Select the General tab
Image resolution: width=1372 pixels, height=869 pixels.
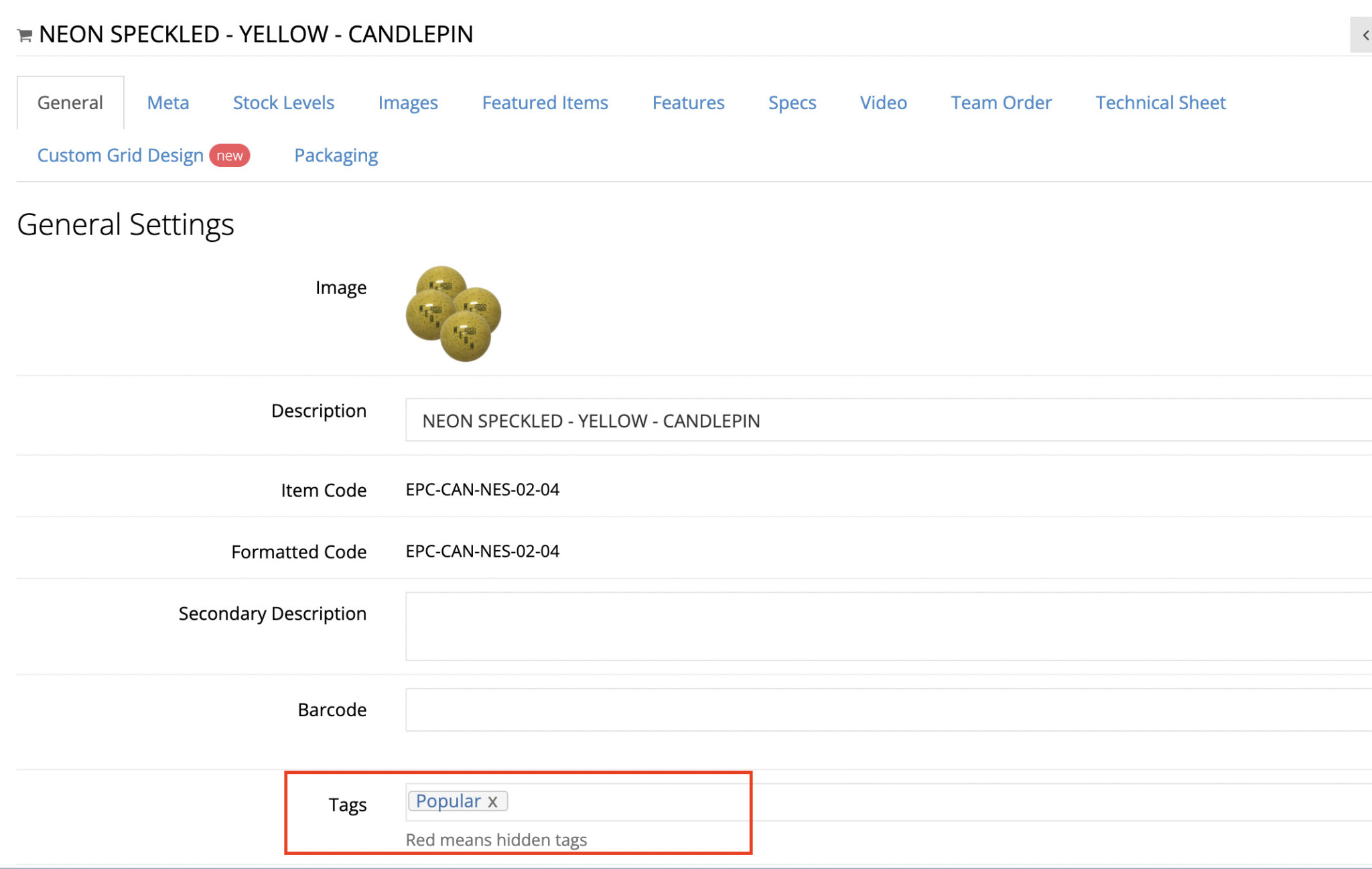tap(70, 102)
